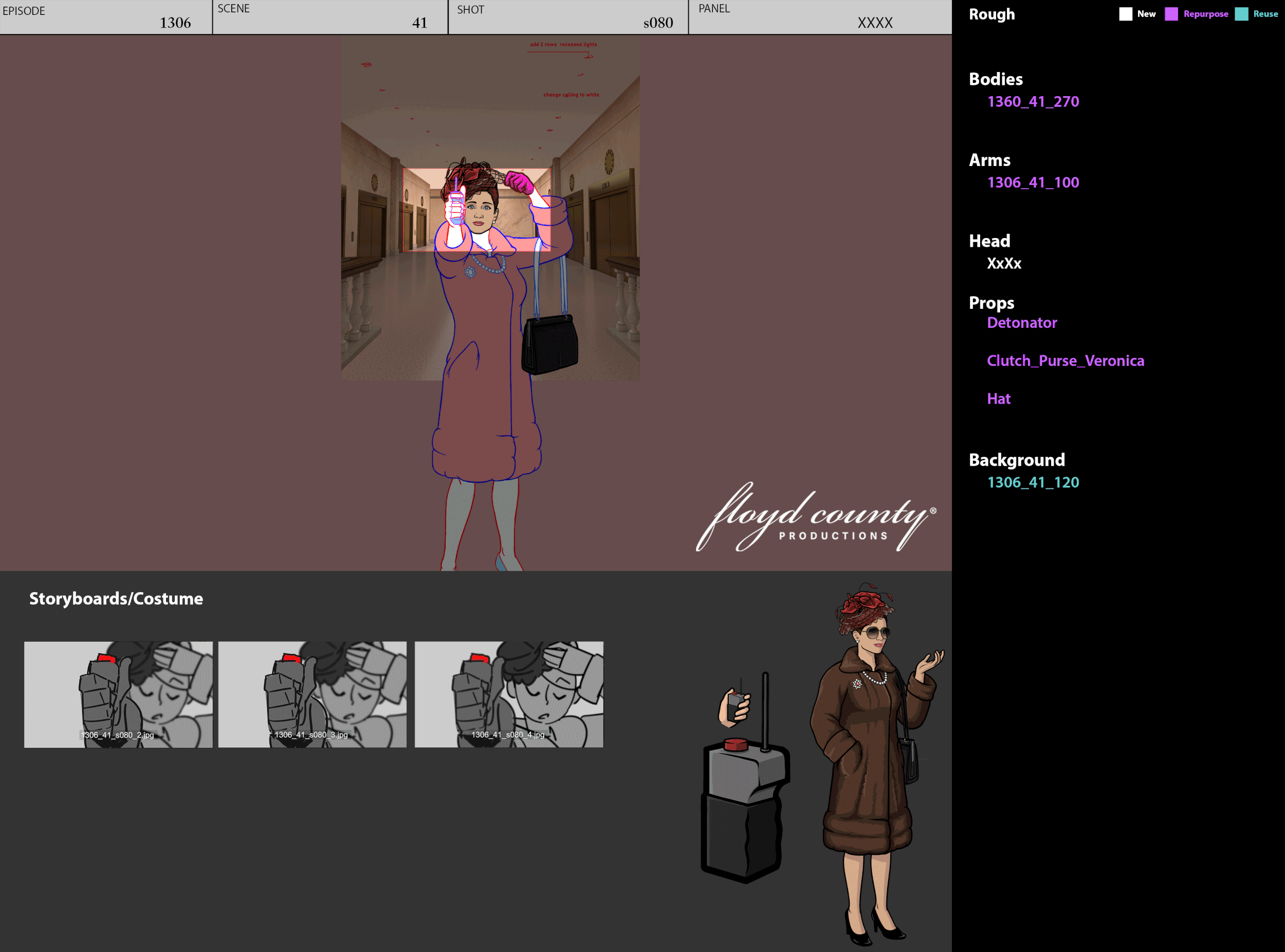The image size is (1285, 952).
Task: Click the white New legend swatch
Action: tap(1125, 14)
